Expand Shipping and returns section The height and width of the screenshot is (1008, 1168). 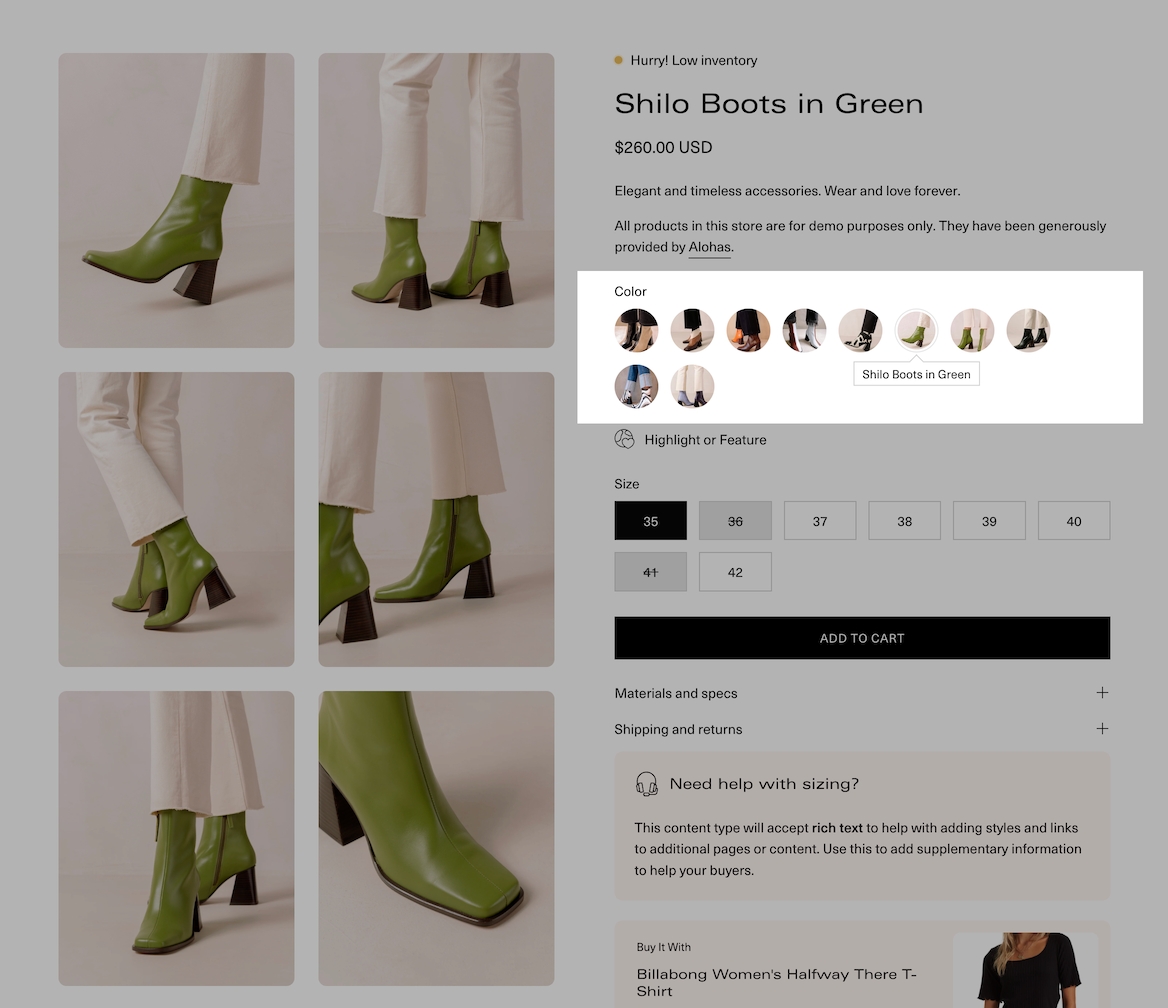click(862, 729)
